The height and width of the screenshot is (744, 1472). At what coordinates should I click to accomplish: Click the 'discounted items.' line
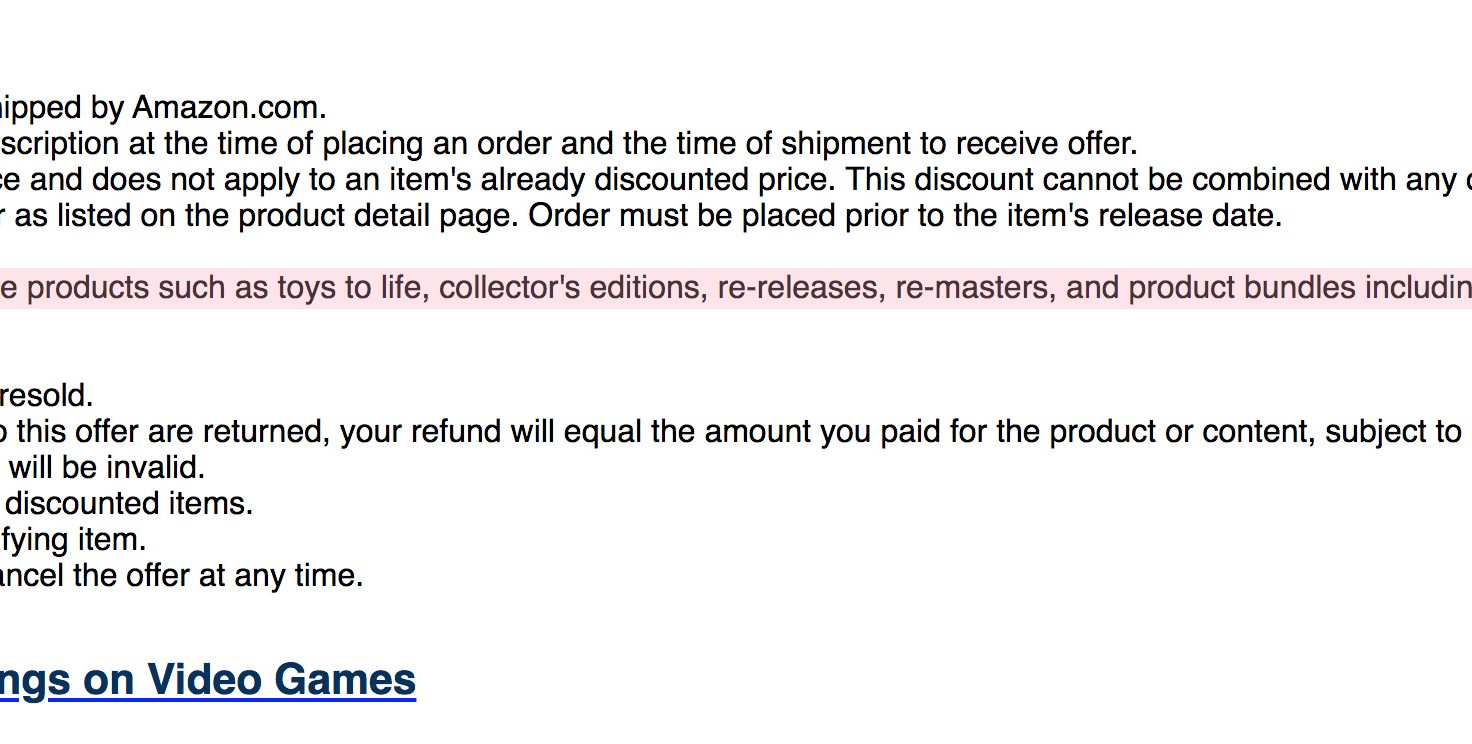click(126, 504)
